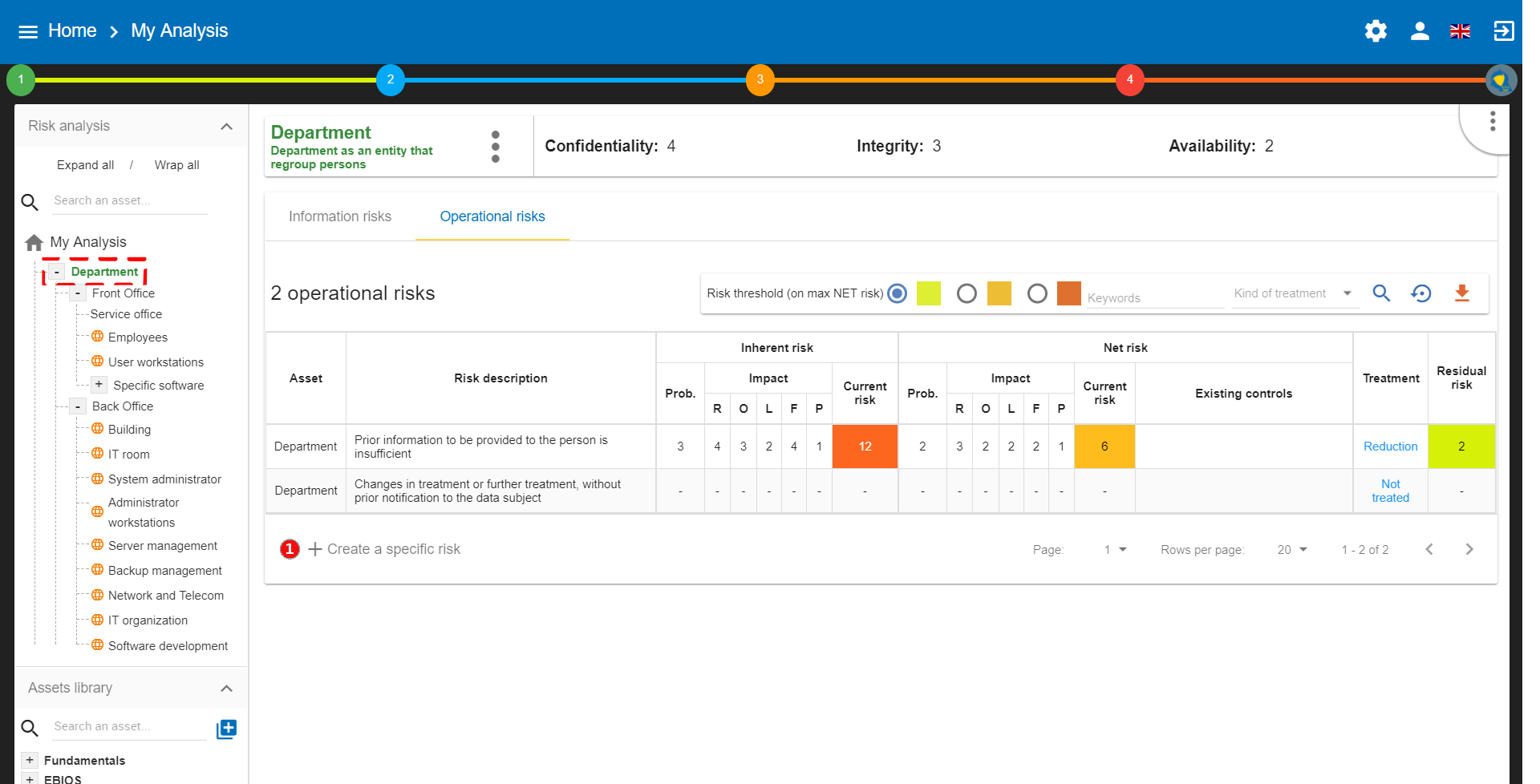This screenshot has height=784, width=1540.
Task: Open the hamburger navigation menu
Action: pos(28,31)
